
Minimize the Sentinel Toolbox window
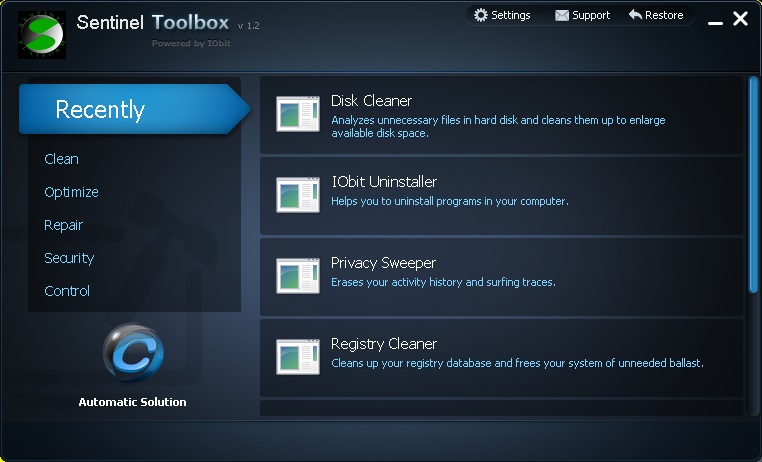point(715,22)
